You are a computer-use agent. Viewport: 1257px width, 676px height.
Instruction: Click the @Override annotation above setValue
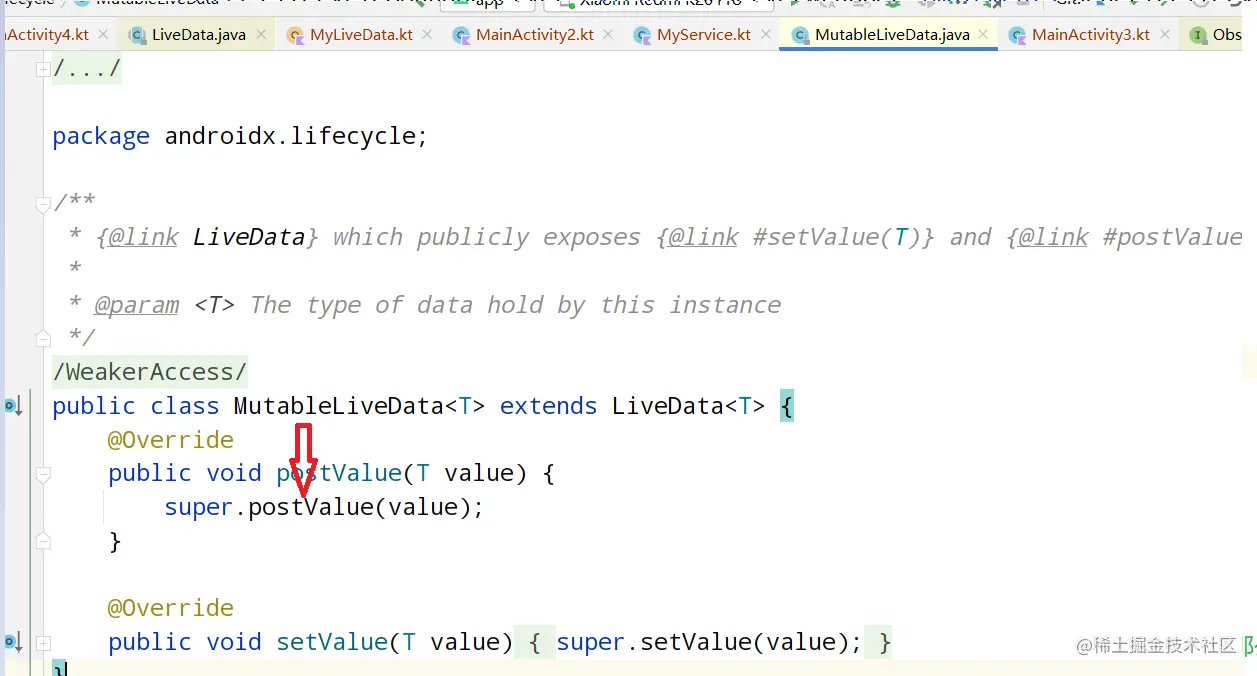tap(171, 608)
